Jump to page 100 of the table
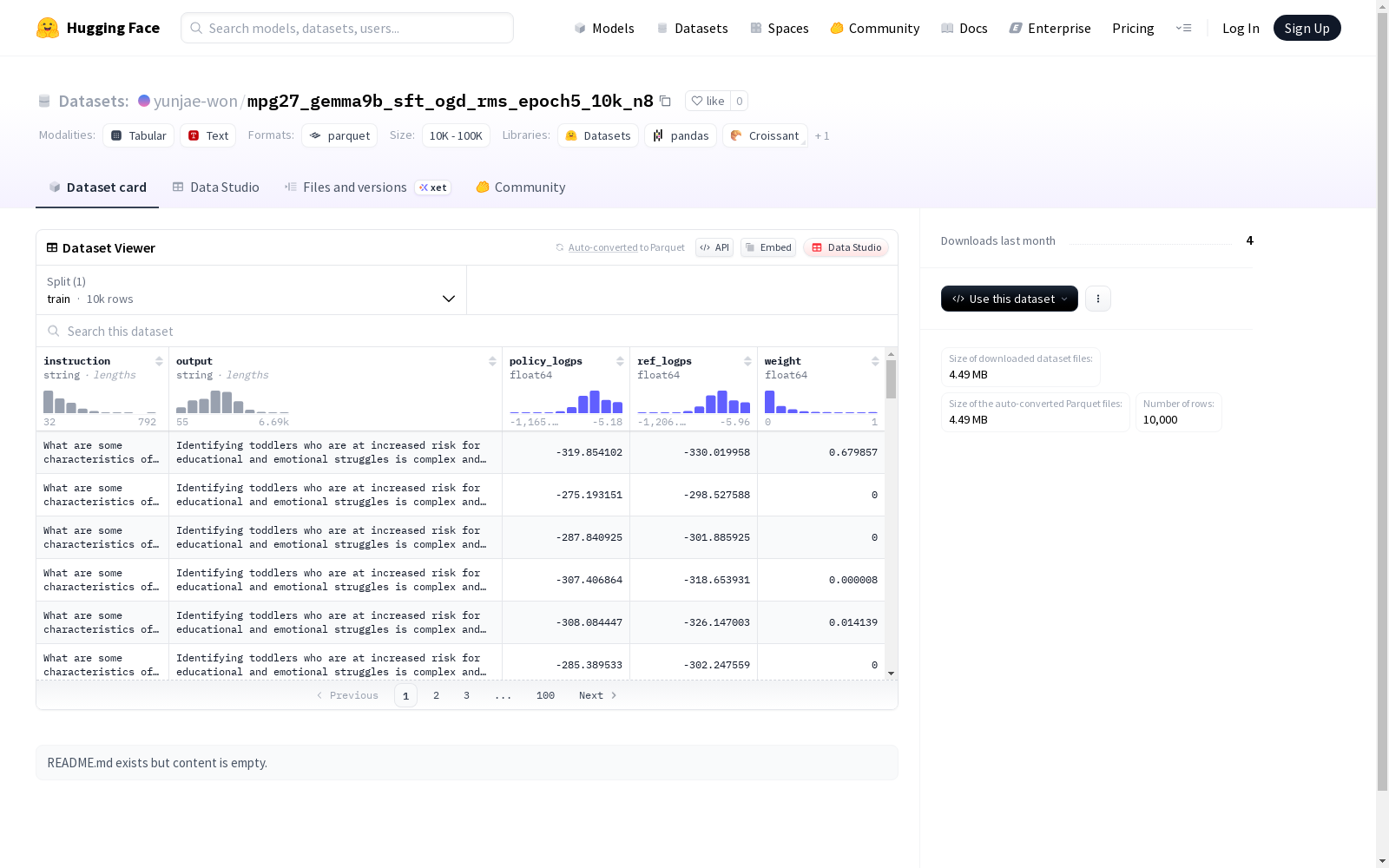Screen dimensions: 1389x868 pyautogui.click(x=545, y=695)
